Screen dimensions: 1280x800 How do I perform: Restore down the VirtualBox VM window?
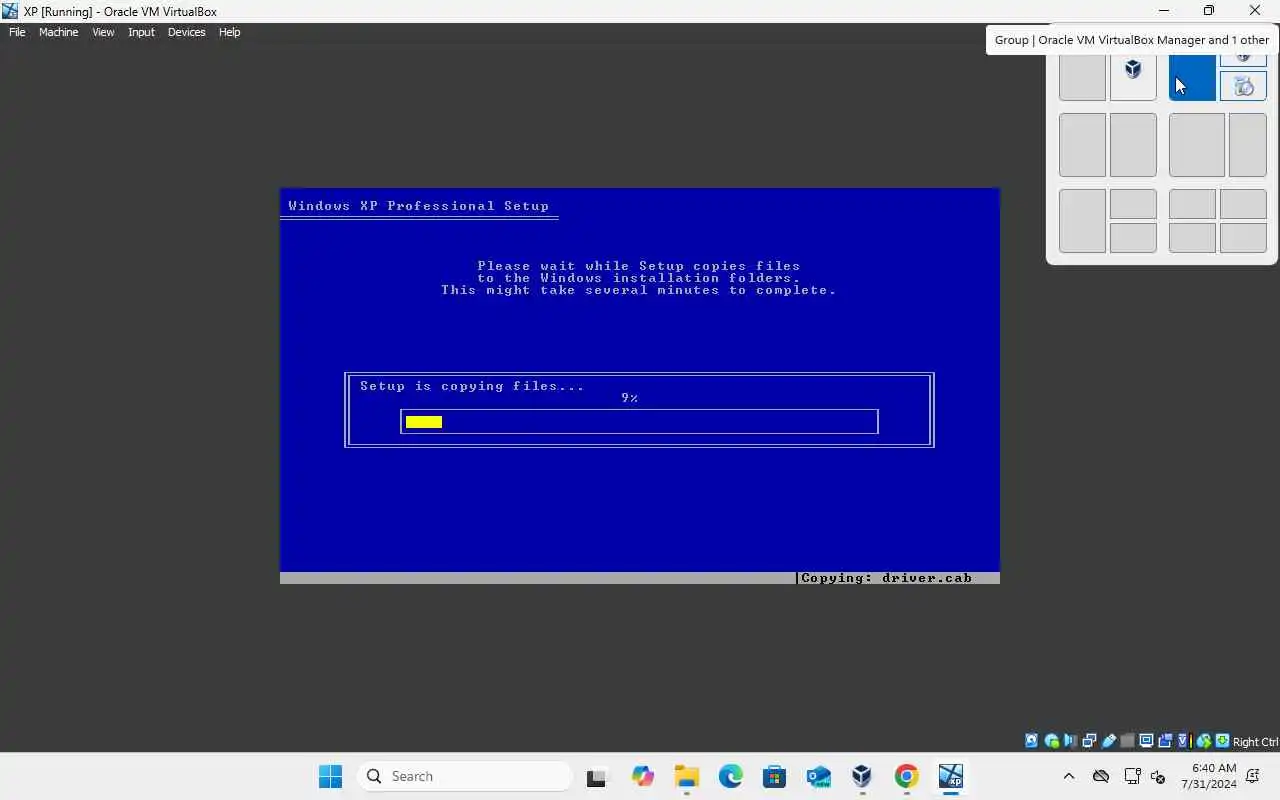[x=1209, y=11]
